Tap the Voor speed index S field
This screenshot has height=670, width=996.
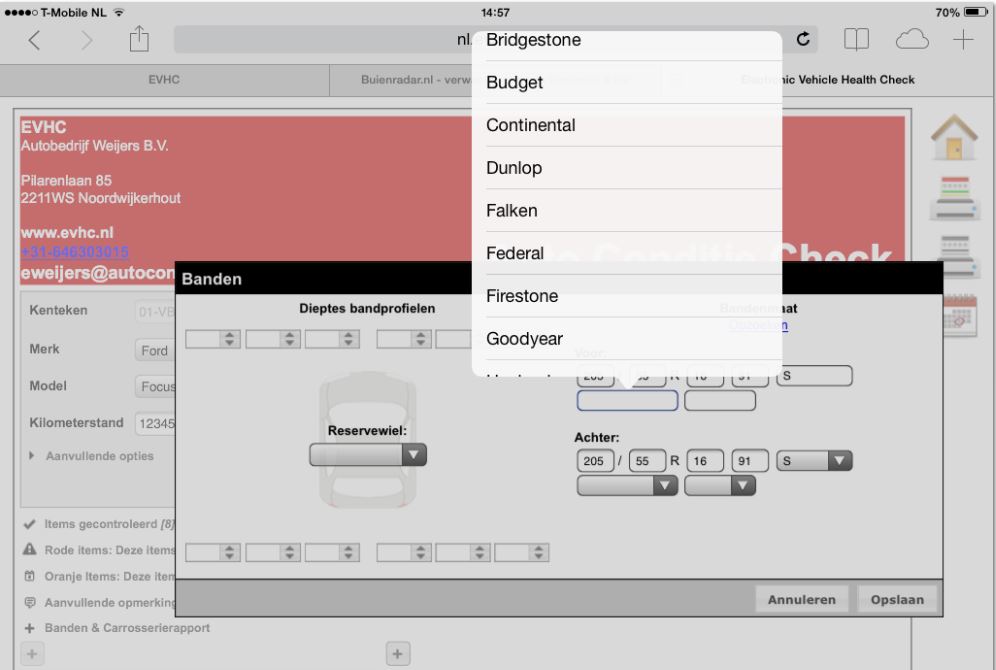tap(814, 376)
